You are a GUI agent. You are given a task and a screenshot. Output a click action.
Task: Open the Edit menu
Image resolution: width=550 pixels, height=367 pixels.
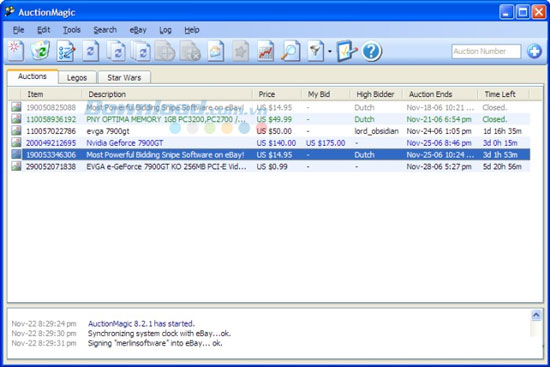(43, 30)
